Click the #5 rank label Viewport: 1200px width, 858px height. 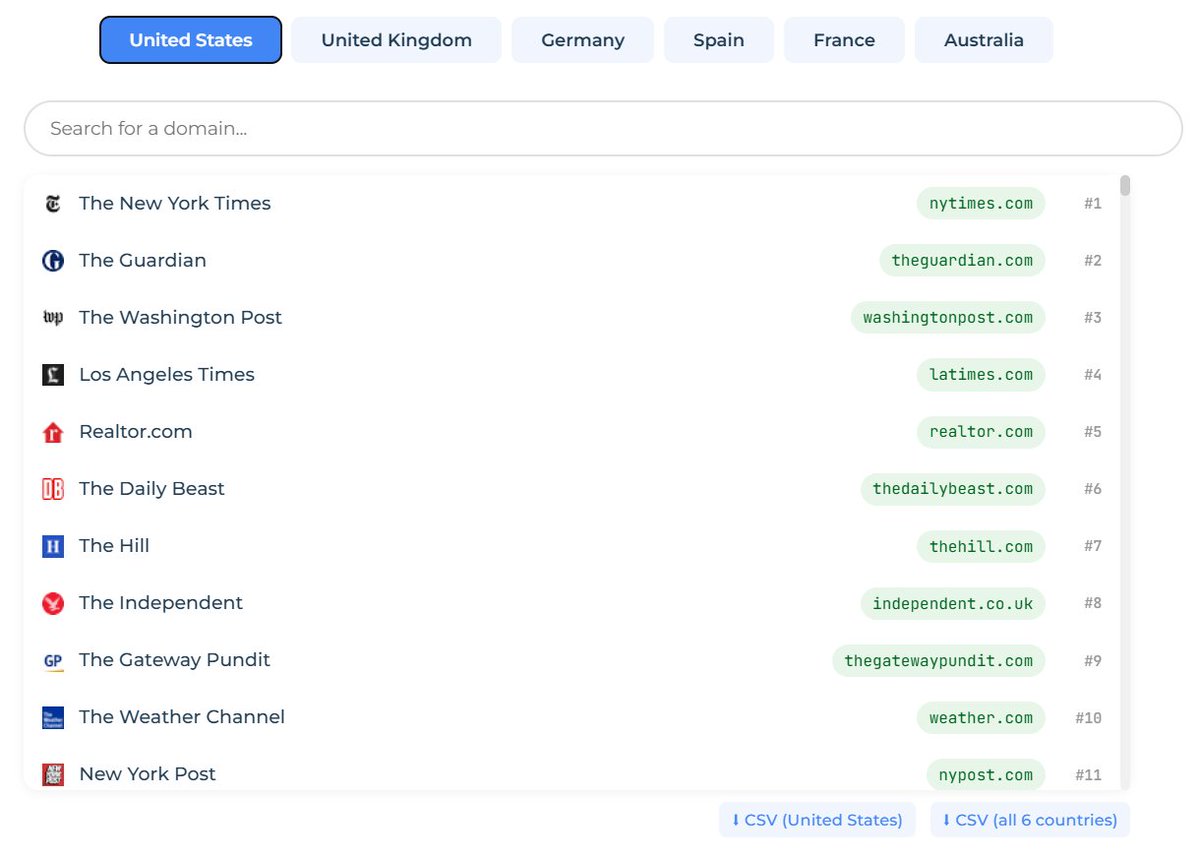click(1093, 432)
